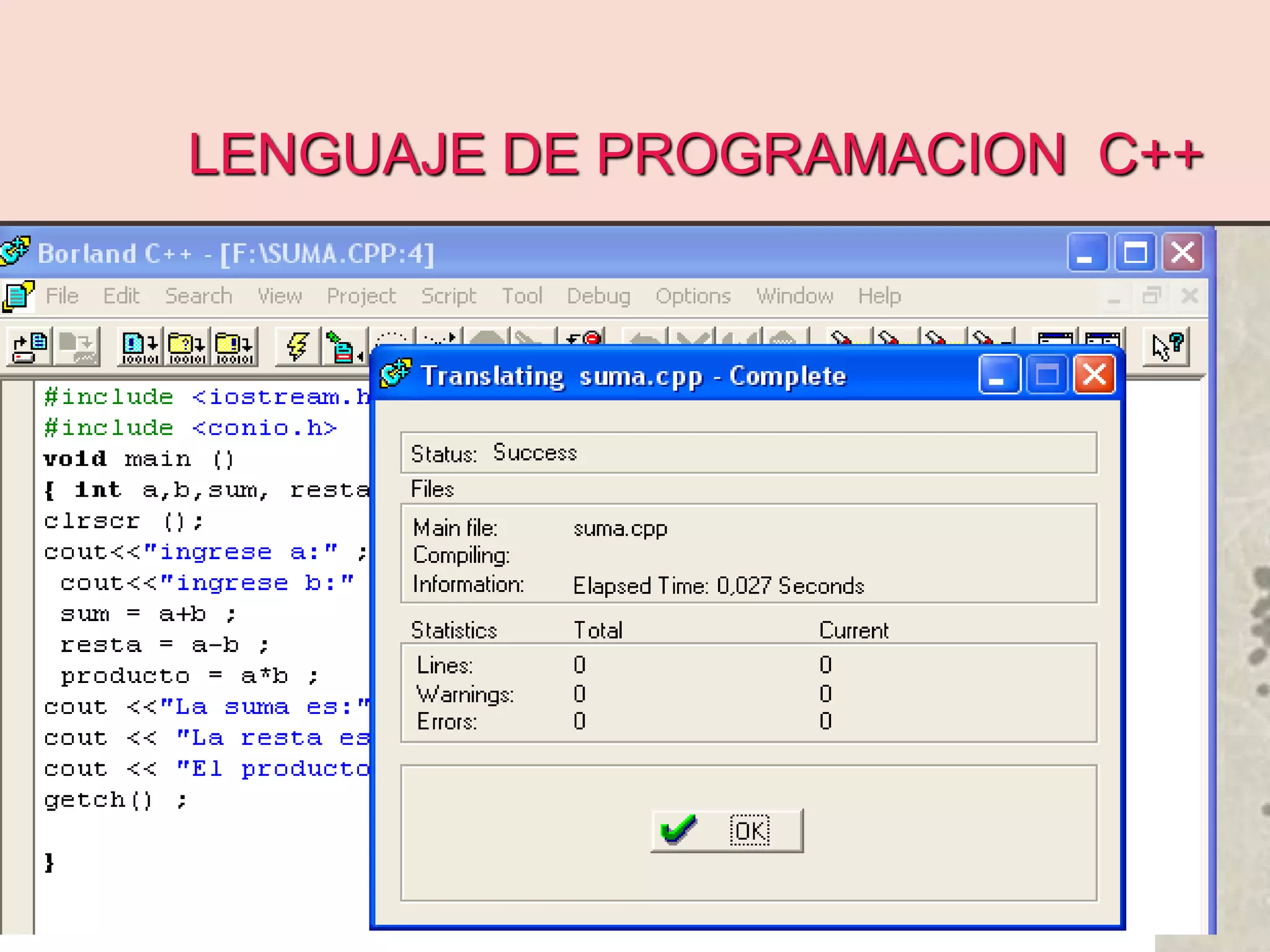Screen dimensions: 1270x952
Task: Click the Total Lines count value
Action: 579,665
